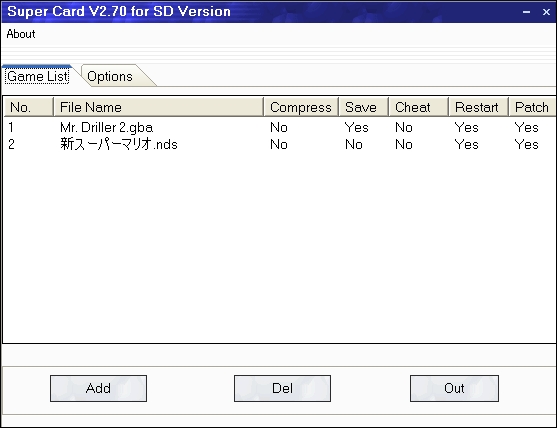557x428 pixels.
Task: Click the Compress column header
Action: click(x=301, y=107)
